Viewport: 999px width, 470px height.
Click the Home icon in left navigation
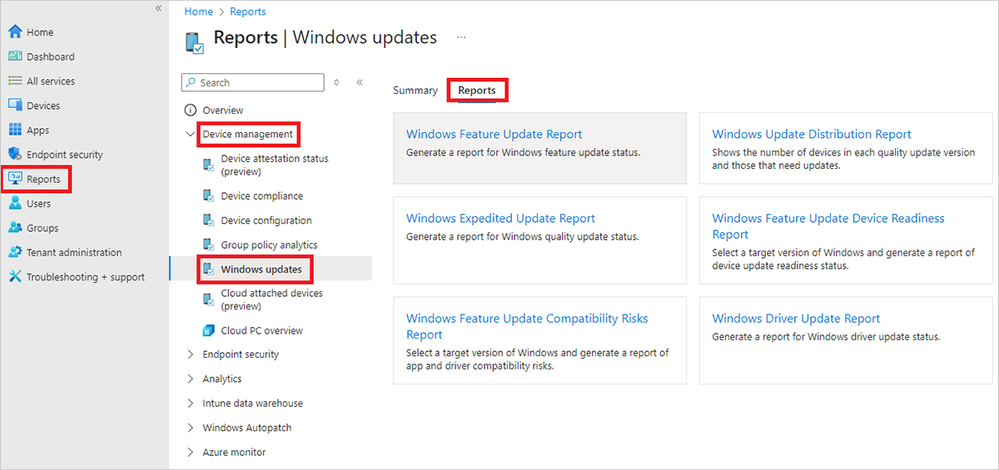(15, 32)
